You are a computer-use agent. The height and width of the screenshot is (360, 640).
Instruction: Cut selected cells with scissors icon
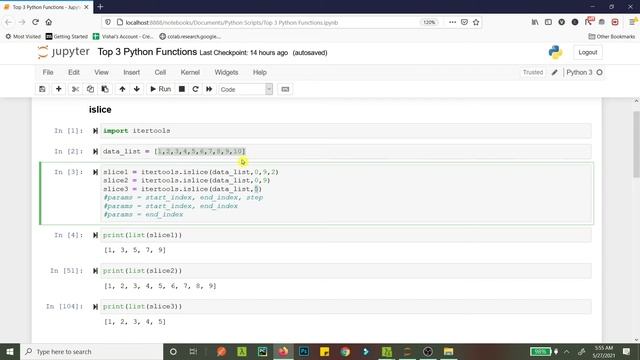(75, 89)
